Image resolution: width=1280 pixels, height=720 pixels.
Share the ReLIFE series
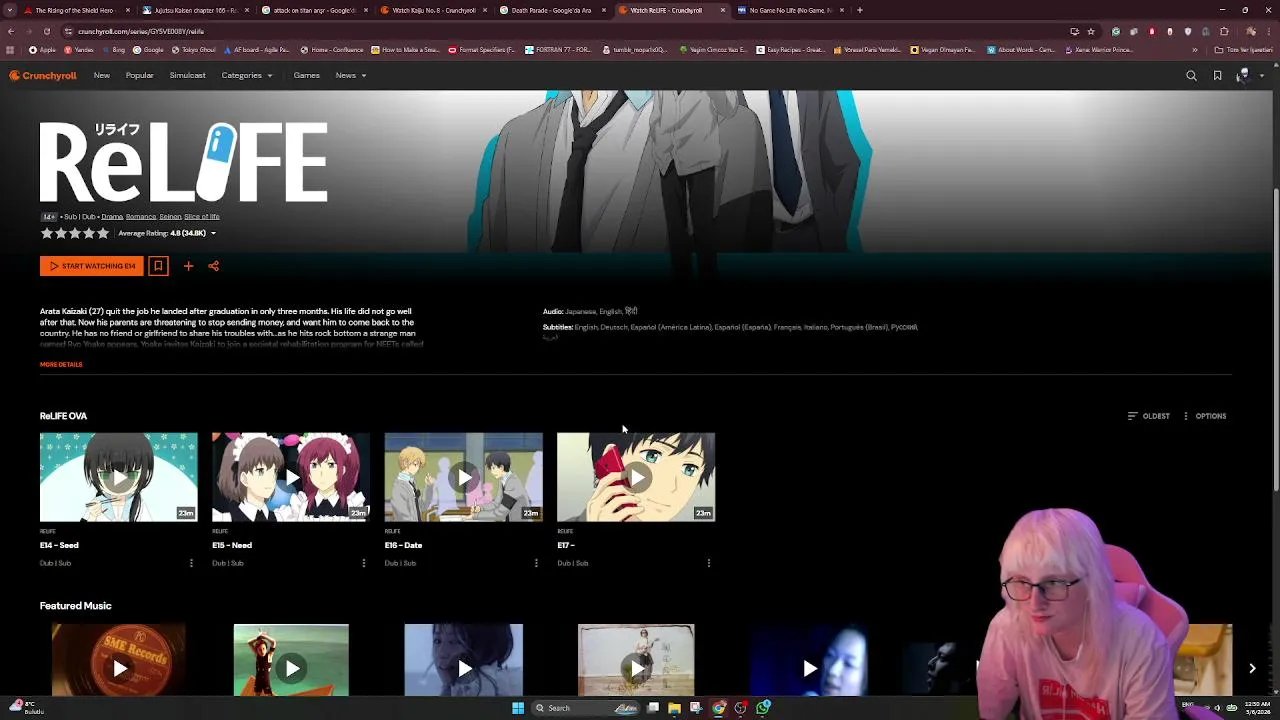[x=213, y=266]
